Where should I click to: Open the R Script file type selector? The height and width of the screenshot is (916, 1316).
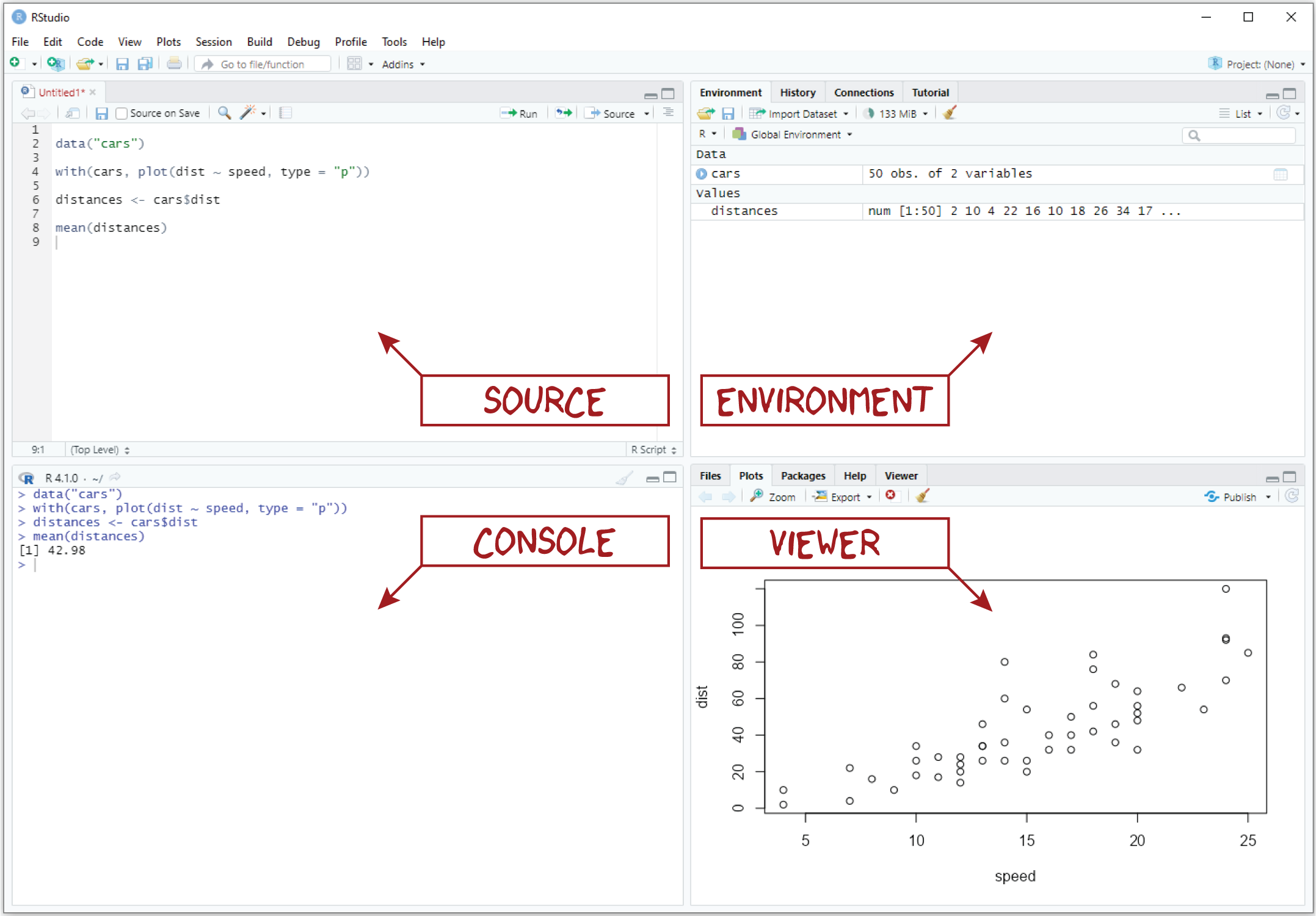(x=653, y=449)
